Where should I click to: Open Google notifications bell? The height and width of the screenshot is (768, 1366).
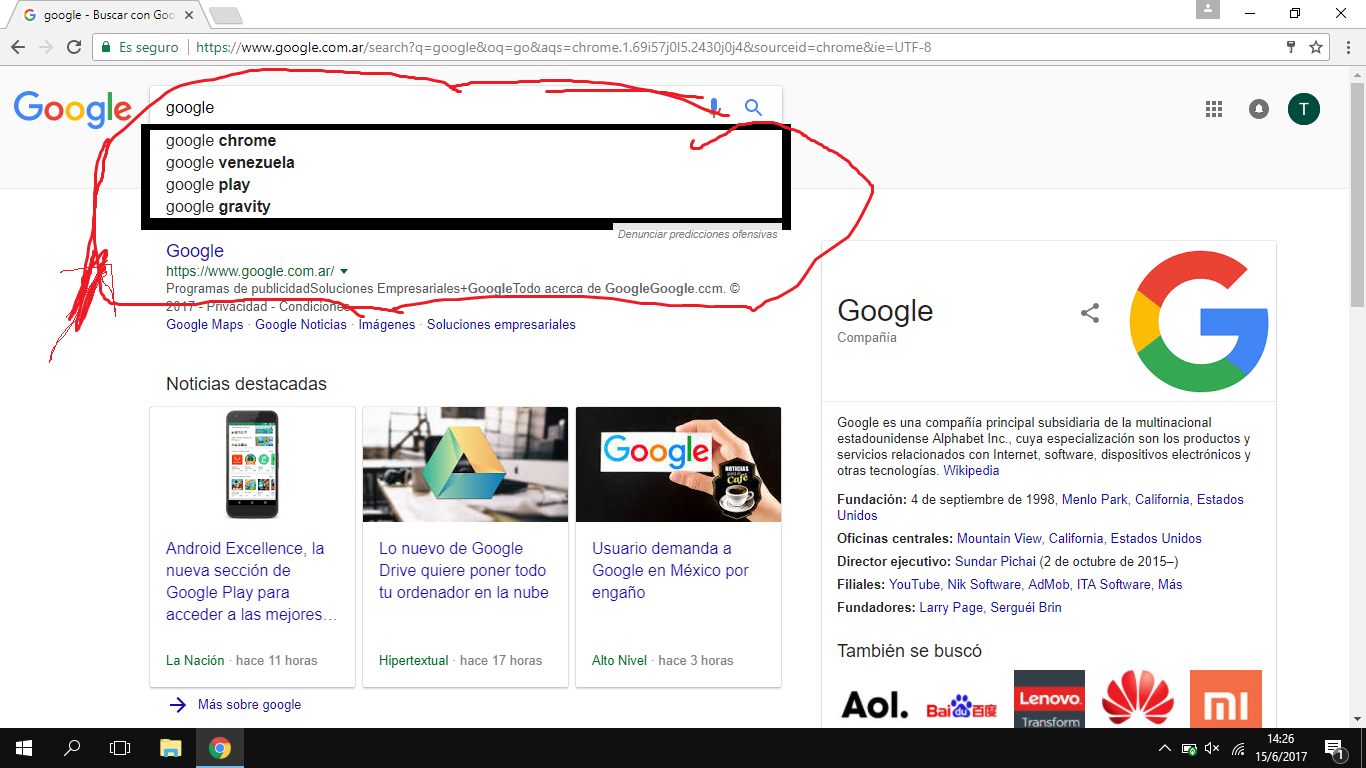[1259, 109]
